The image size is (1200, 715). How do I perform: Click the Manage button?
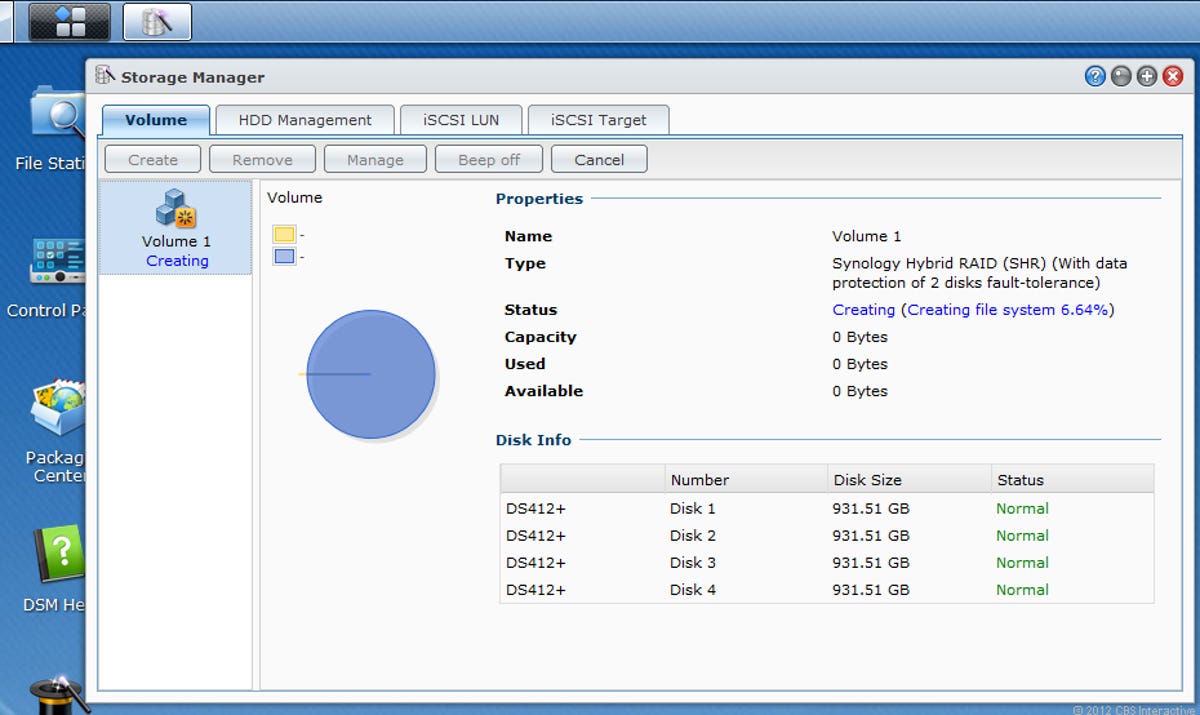[x=375, y=159]
